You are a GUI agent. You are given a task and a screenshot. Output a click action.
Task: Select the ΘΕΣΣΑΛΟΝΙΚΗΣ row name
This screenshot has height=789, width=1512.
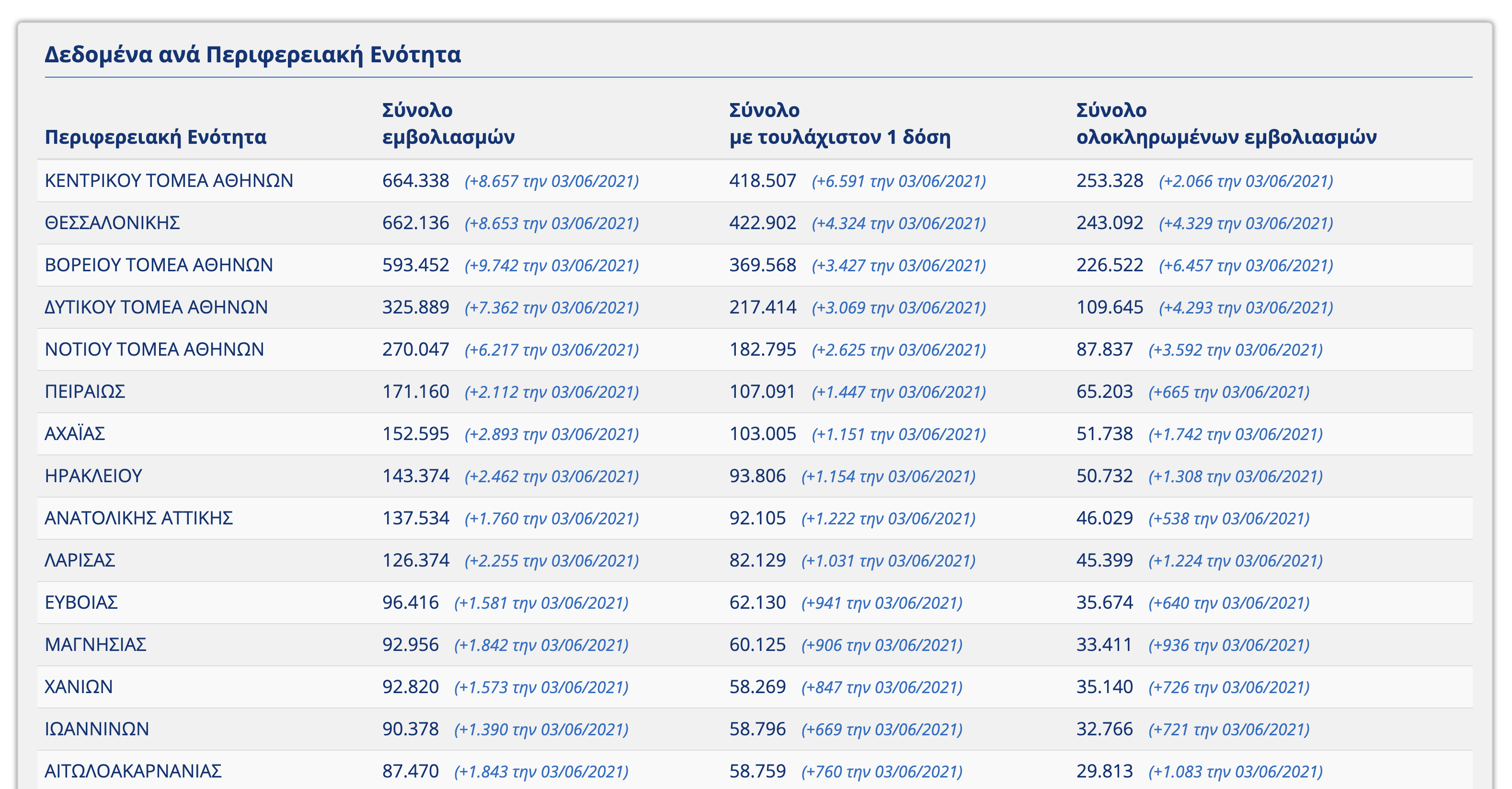(112, 222)
